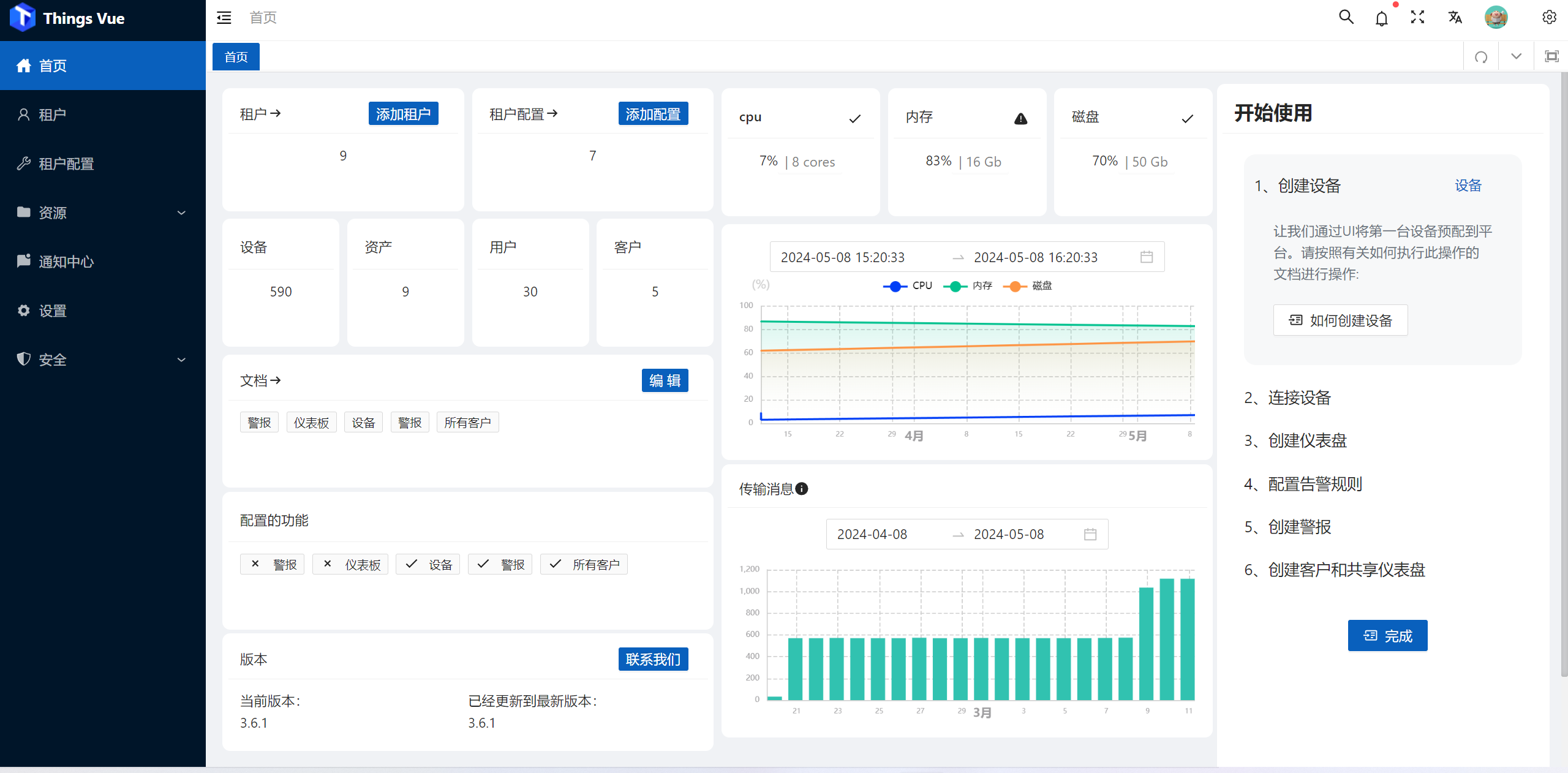1568x773 pixels.
Task: Enter fullscreen mode from the top bar
Action: point(1417,17)
